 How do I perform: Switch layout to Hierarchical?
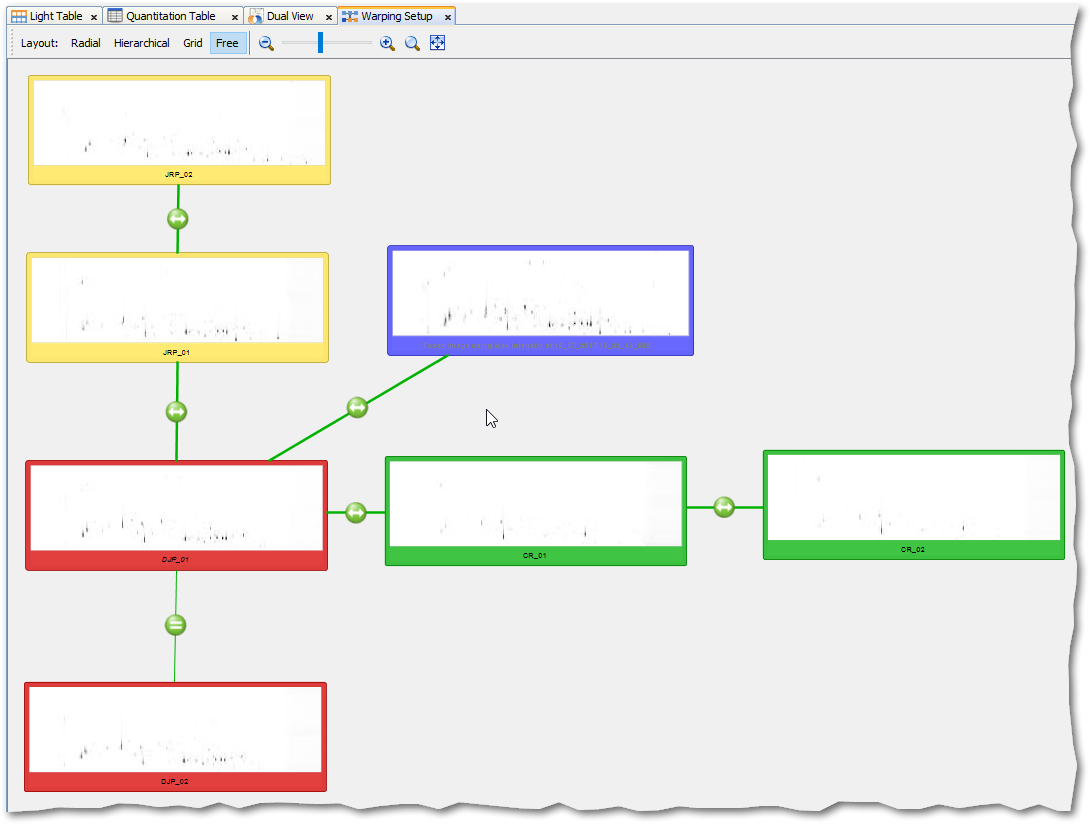click(x=142, y=43)
